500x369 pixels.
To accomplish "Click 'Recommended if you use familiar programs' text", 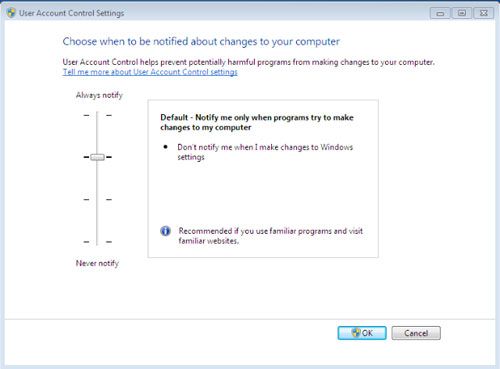I will [271, 236].
